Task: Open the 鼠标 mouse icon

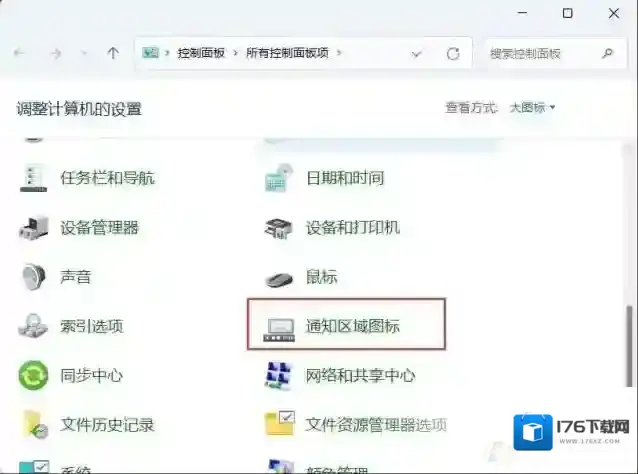Action: pos(279,280)
